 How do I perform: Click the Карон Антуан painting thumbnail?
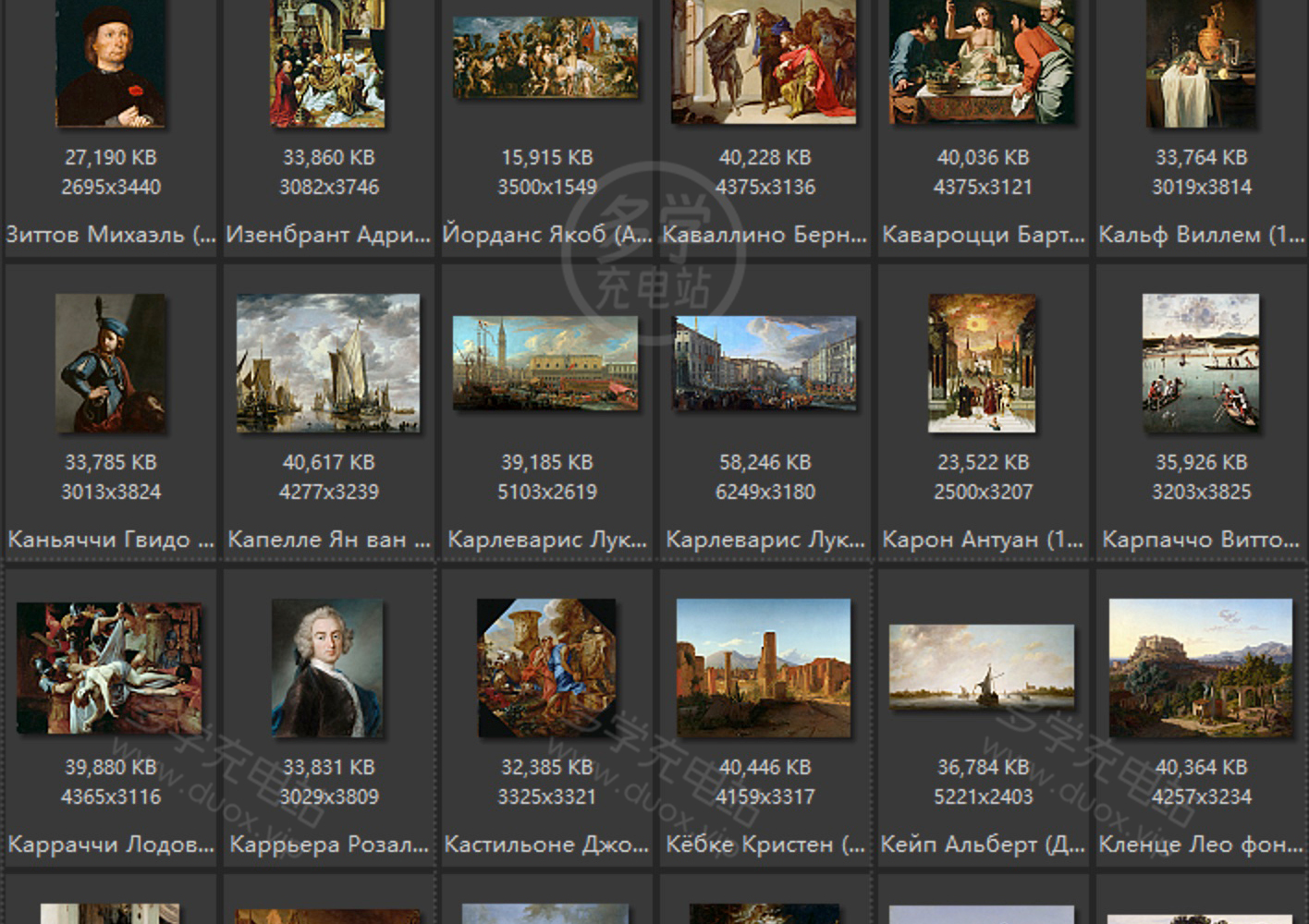tap(982, 363)
